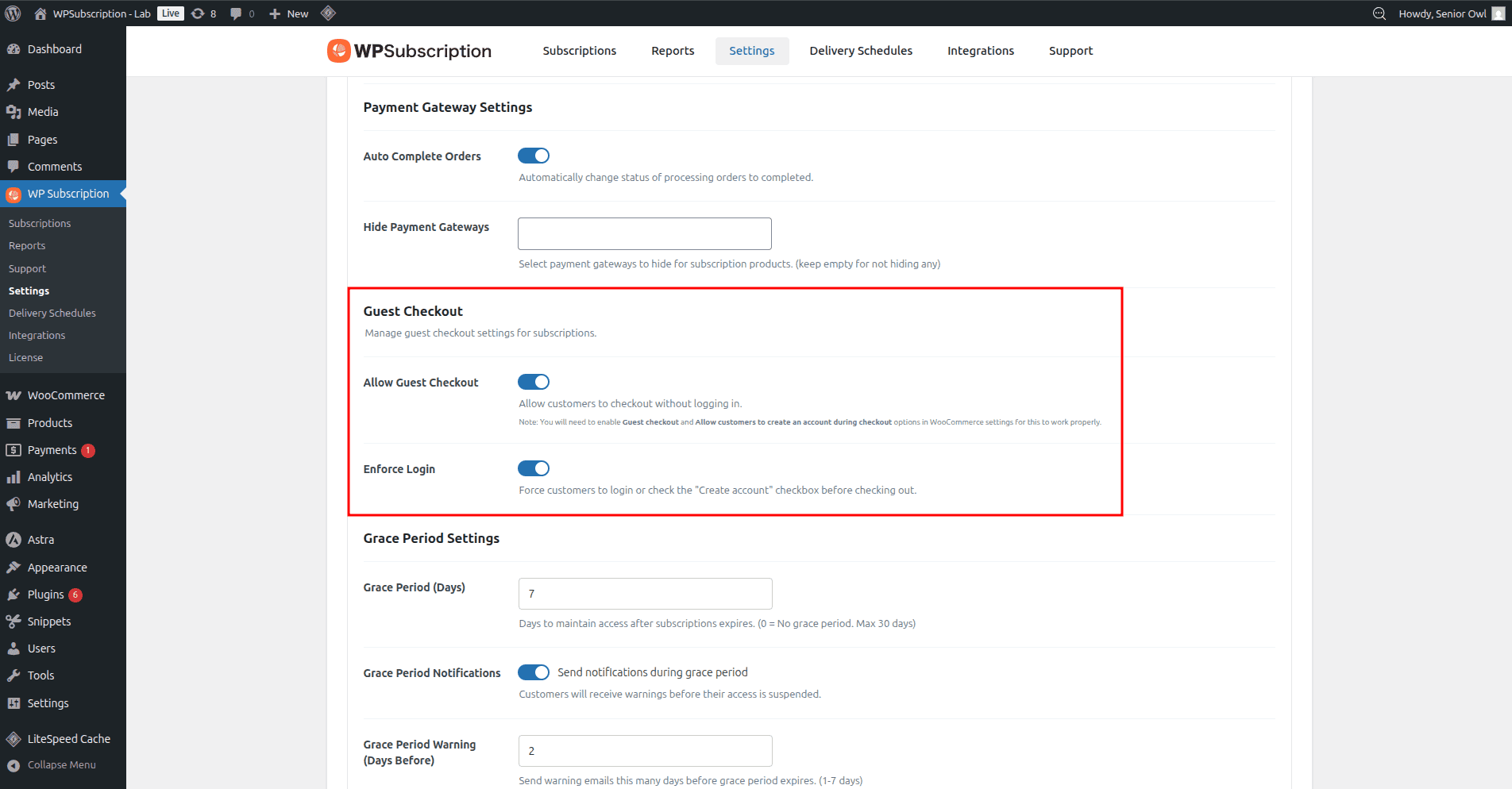Open the Integrations tab in top nav
1512x789 pixels.
click(981, 51)
